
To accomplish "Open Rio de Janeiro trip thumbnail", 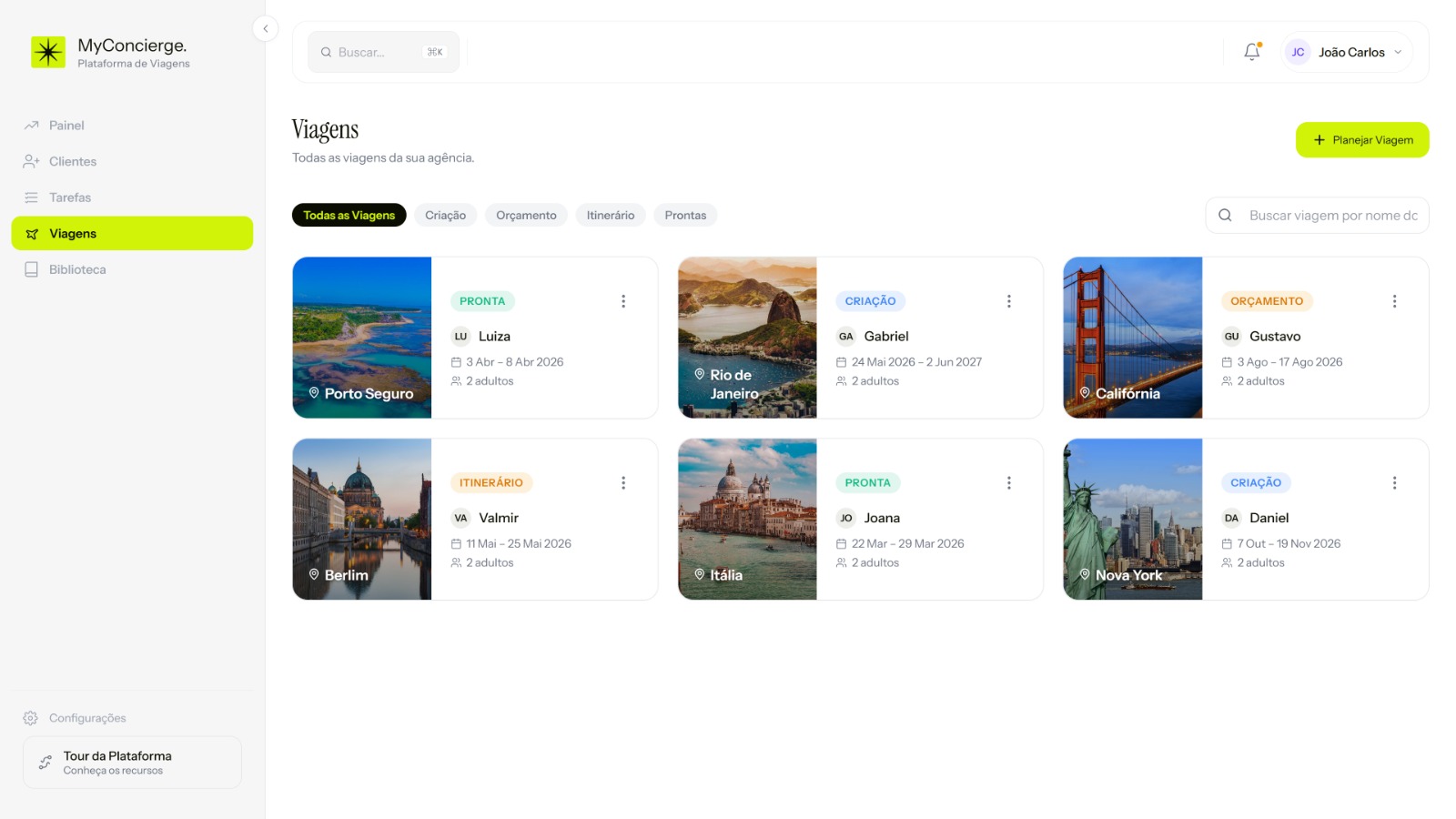I will (747, 338).
